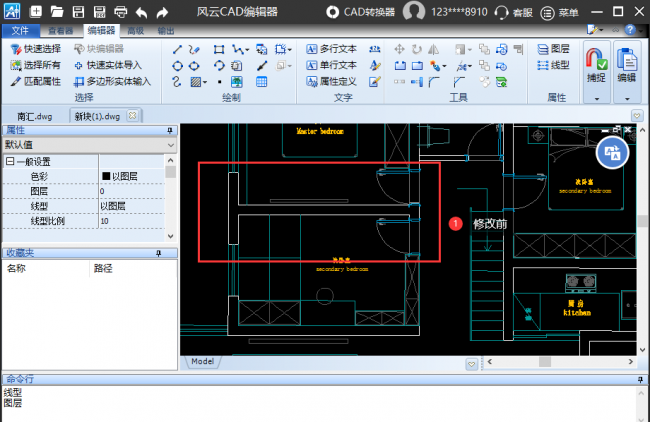This screenshot has height=422, width=650.
Task: Click the Redo arrow in title bar
Action: coord(162,12)
